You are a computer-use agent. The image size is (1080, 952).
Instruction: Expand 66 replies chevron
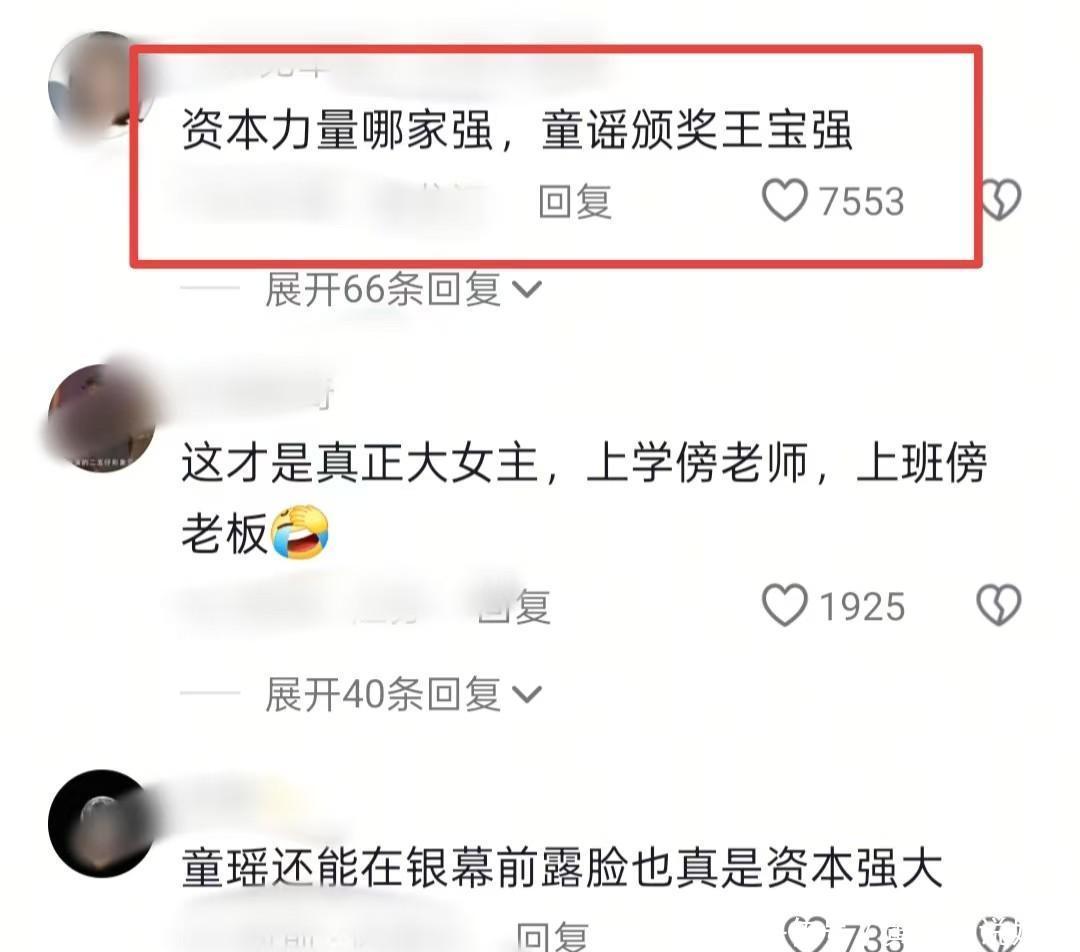tap(527, 289)
